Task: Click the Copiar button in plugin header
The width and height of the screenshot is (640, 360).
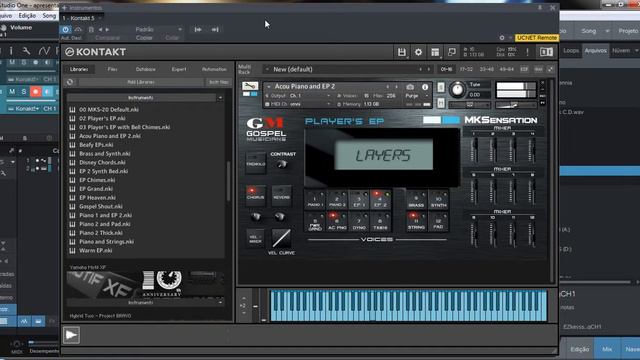Action: tap(144, 38)
